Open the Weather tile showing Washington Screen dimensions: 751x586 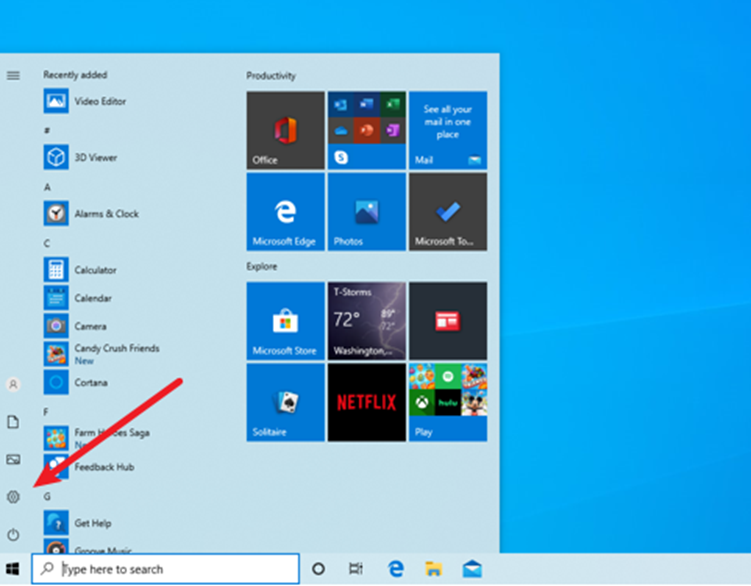366,321
